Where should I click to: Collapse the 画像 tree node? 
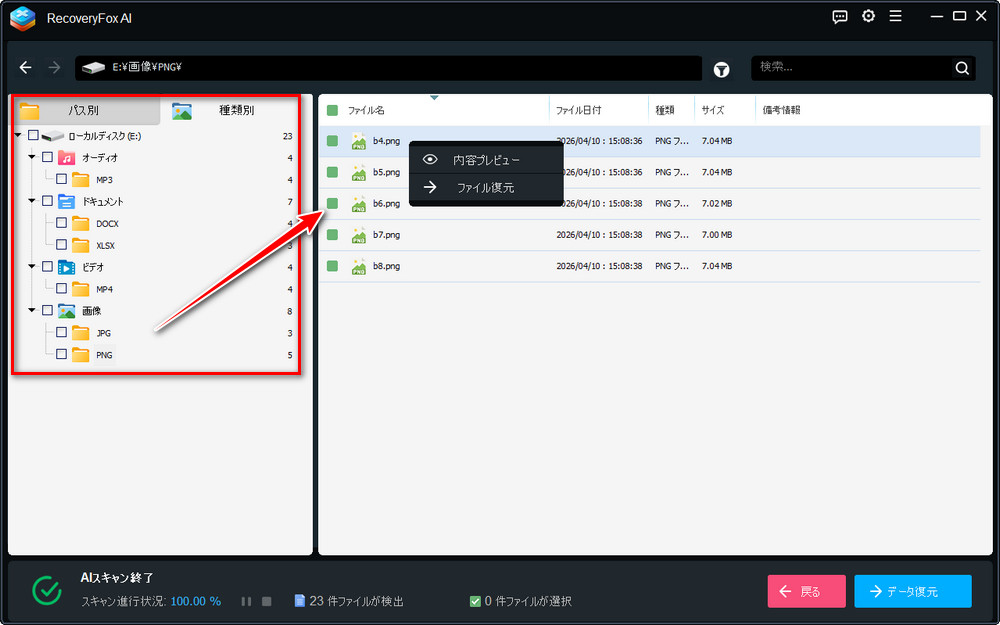[x=32, y=311]
